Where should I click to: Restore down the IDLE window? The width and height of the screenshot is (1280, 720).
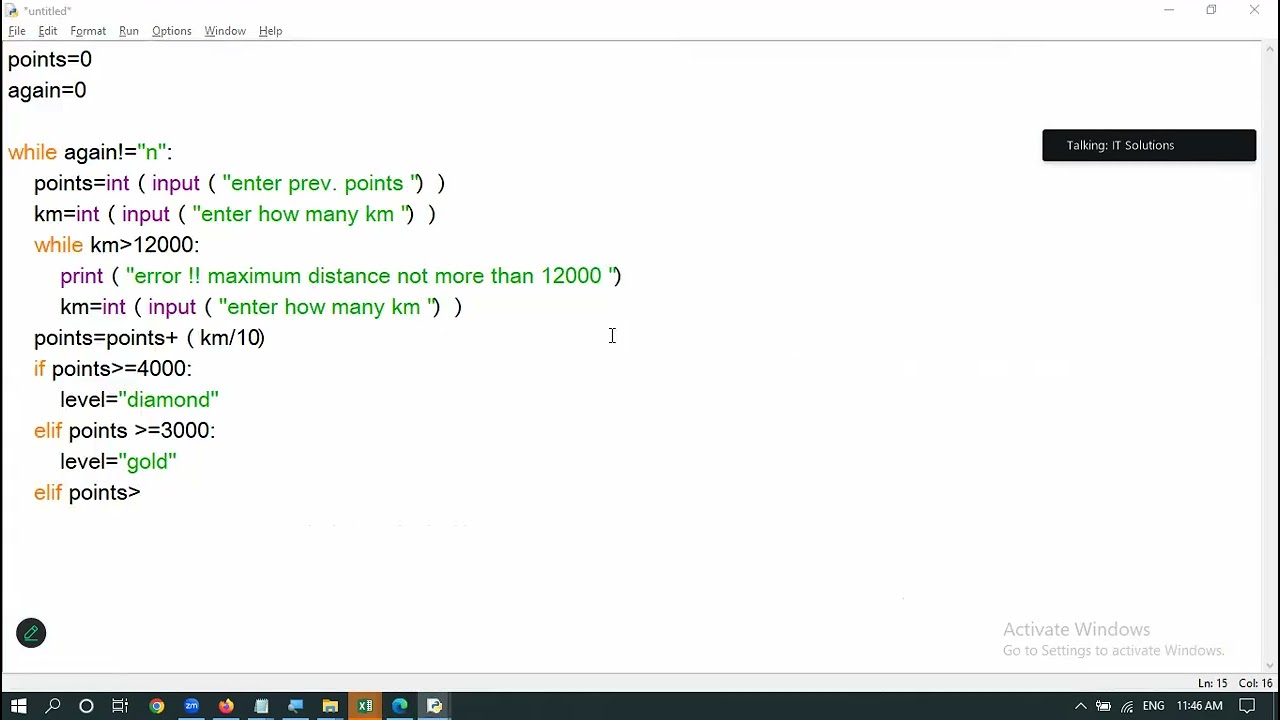(x=1211, y=10)
